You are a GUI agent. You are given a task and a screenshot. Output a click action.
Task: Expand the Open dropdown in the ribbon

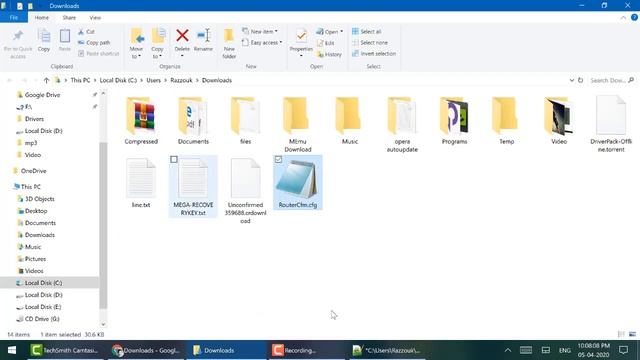tap(329, 31)
